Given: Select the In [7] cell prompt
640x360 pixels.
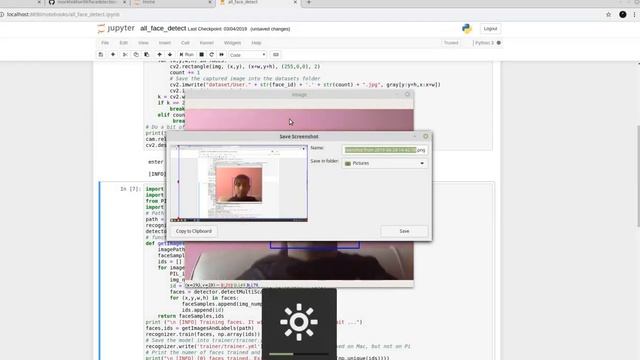Looking at the screenshot, I should [x=130, y=189].
